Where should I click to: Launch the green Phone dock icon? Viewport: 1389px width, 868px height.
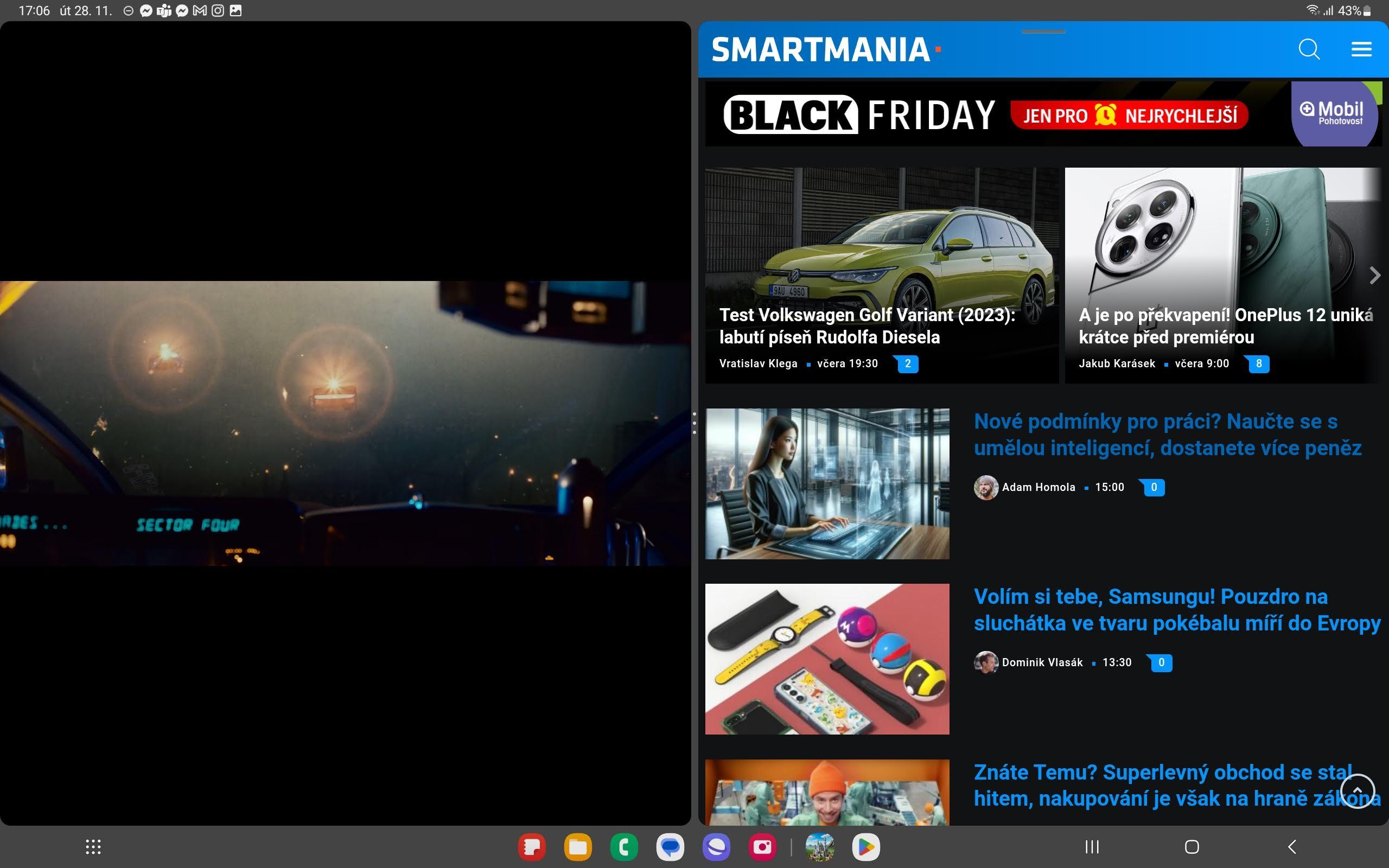pos(624,847)
